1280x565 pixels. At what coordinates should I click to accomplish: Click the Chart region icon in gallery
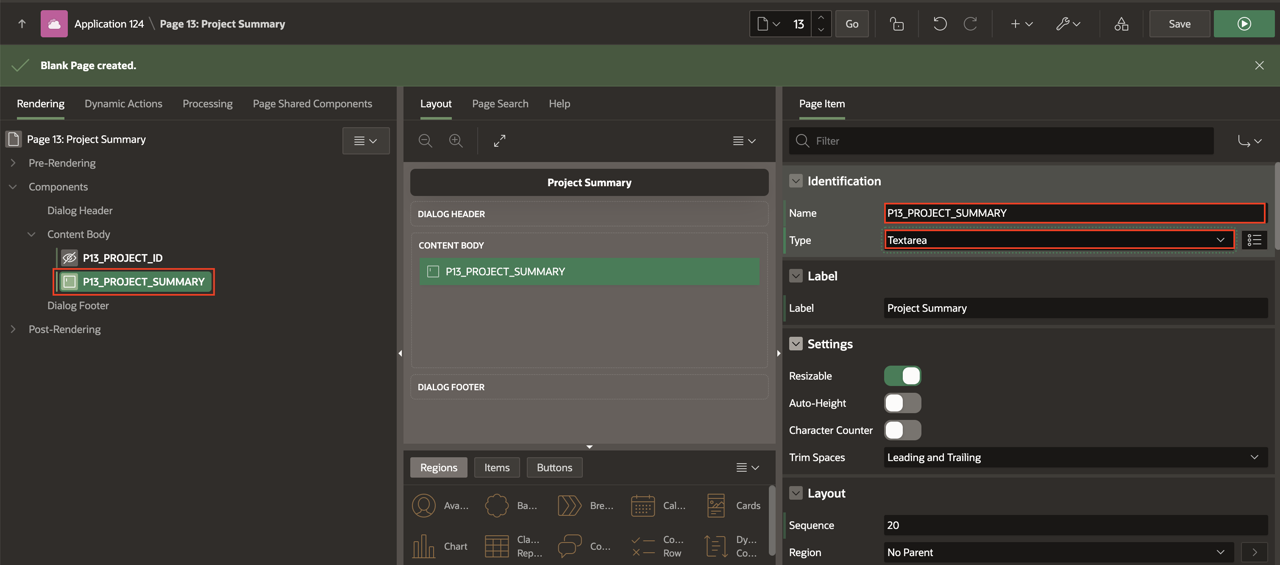click(x=424, y=546)
